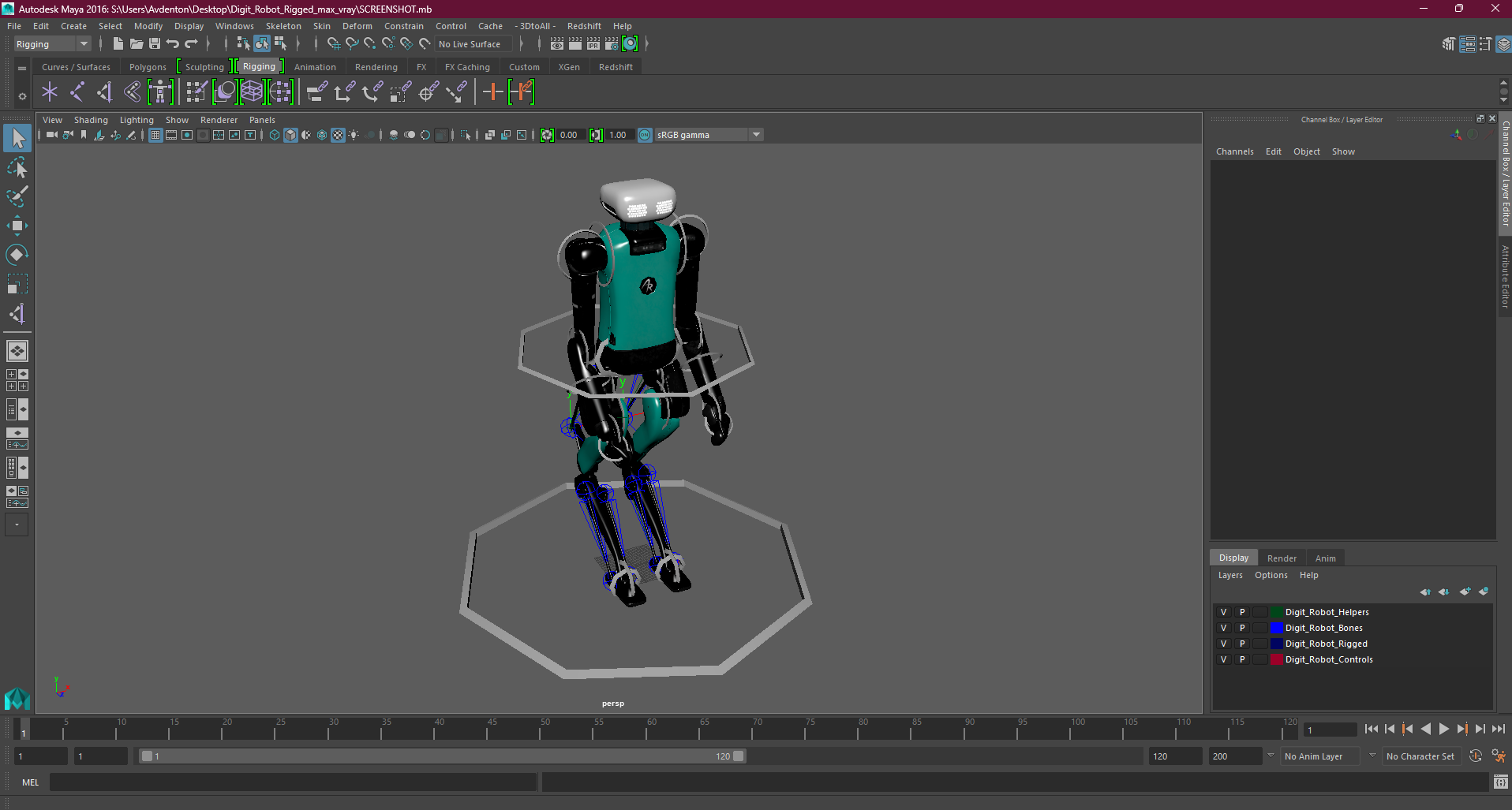Viewport: 1512px width, 810px height.
Task: Open the No Character Set dropdown
Action: (1423, 756)
